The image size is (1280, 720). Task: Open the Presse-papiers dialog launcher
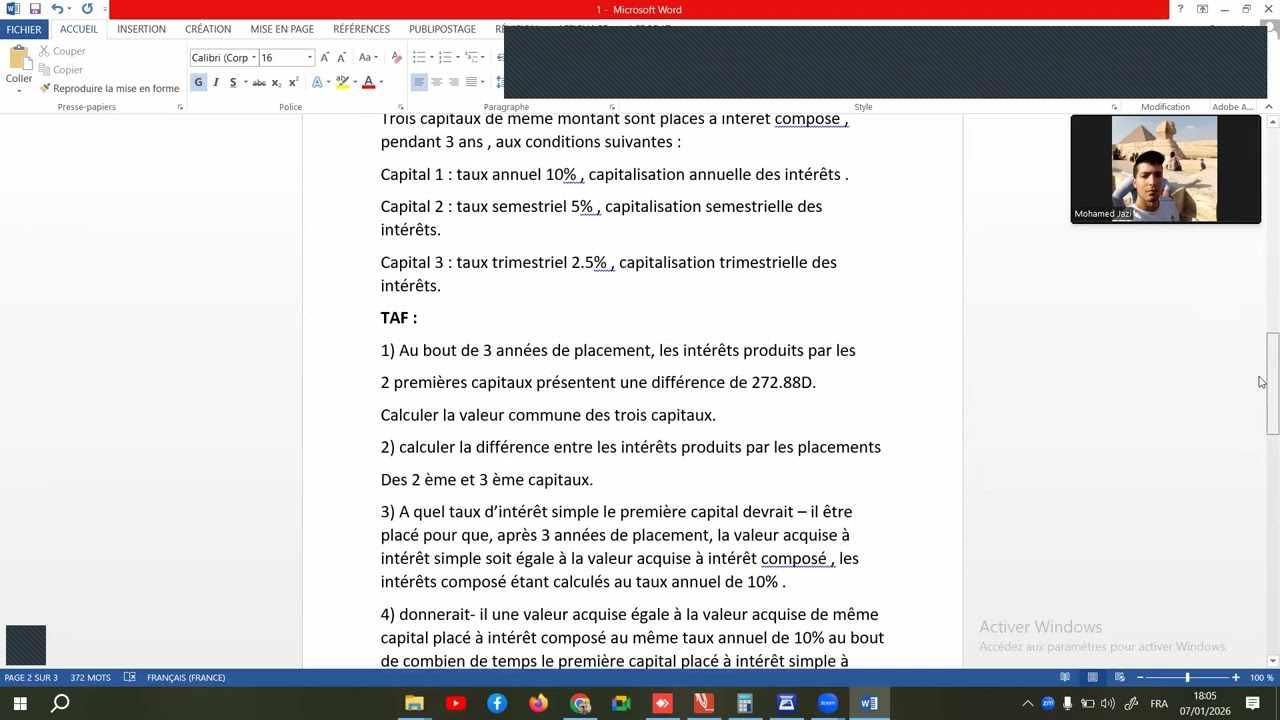180,107
